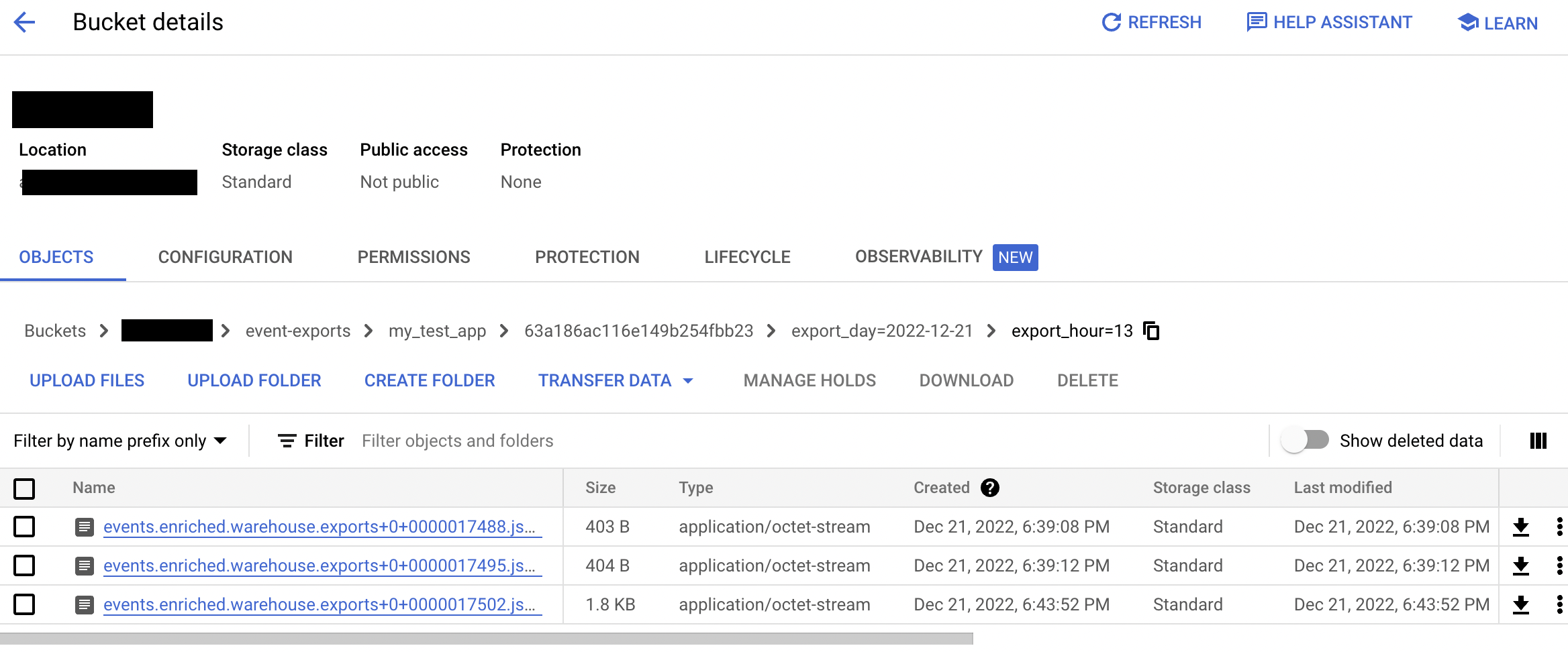Click 'Dec 21, 2022, 6:43:52 PM' Created cell
Screen dimensions: 1568x652
click(x=1012, y=604)
